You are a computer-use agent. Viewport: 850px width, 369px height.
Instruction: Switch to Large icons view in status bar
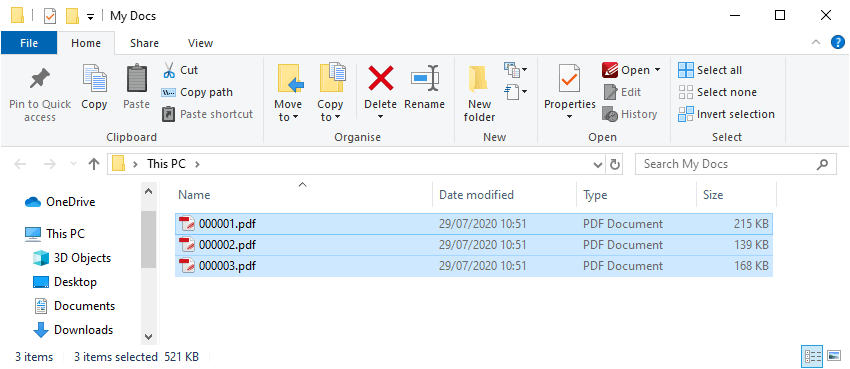coord(834,356)
